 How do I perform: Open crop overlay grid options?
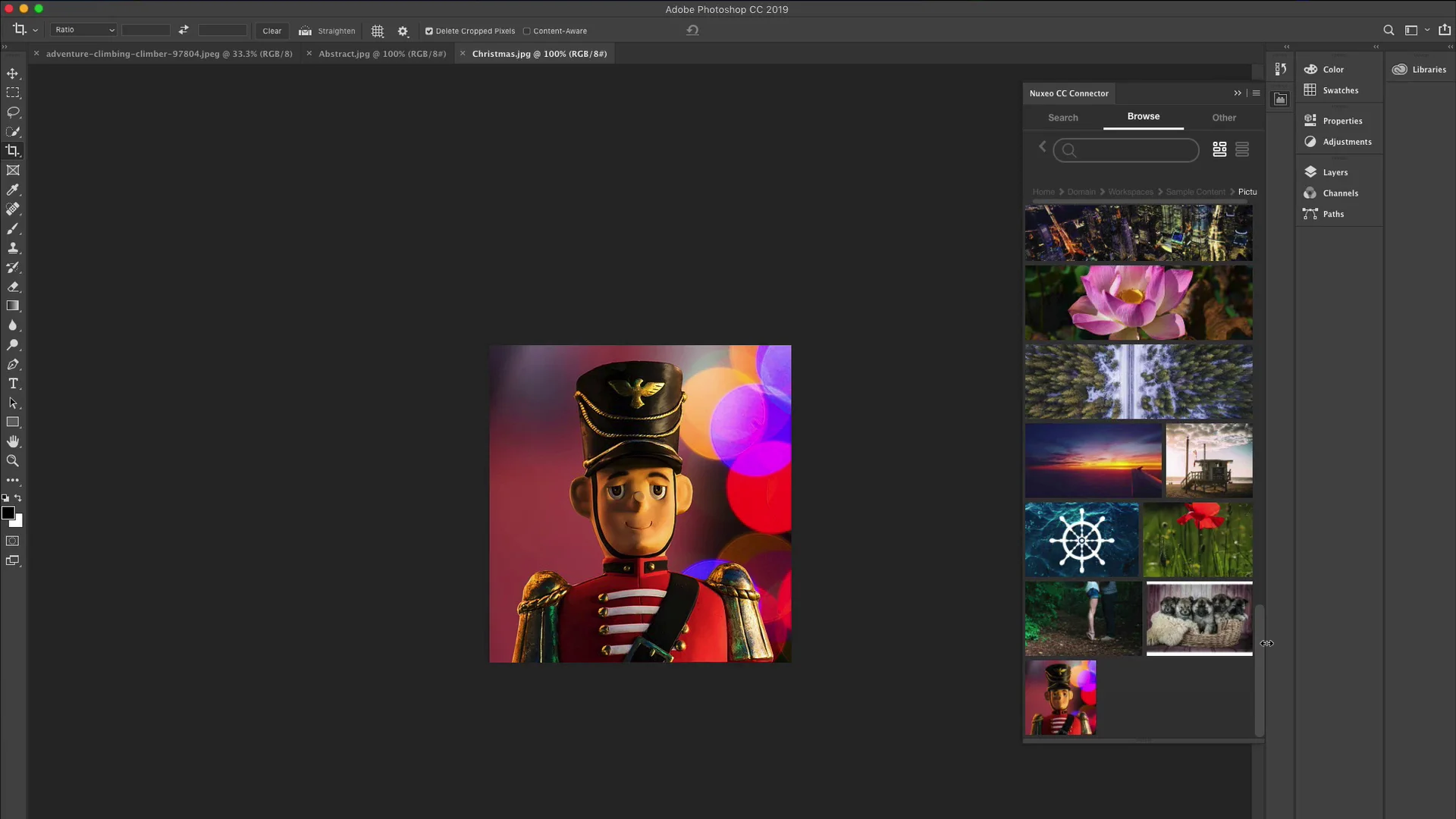pos(378,31)
